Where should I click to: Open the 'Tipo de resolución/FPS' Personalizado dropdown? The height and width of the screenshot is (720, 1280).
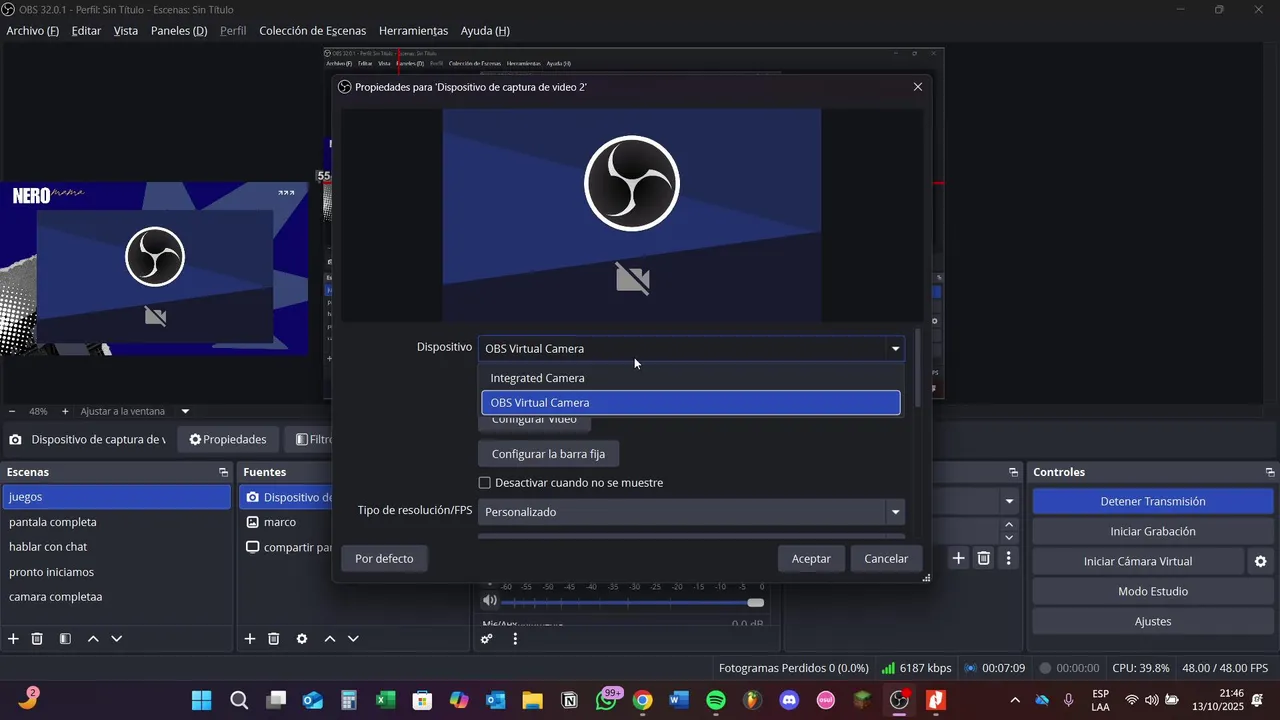coord(691,512)
